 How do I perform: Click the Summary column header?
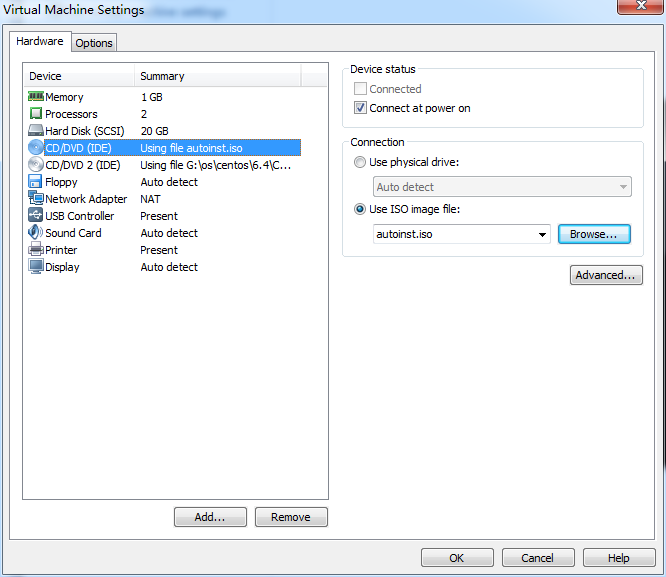coord(218,76)
